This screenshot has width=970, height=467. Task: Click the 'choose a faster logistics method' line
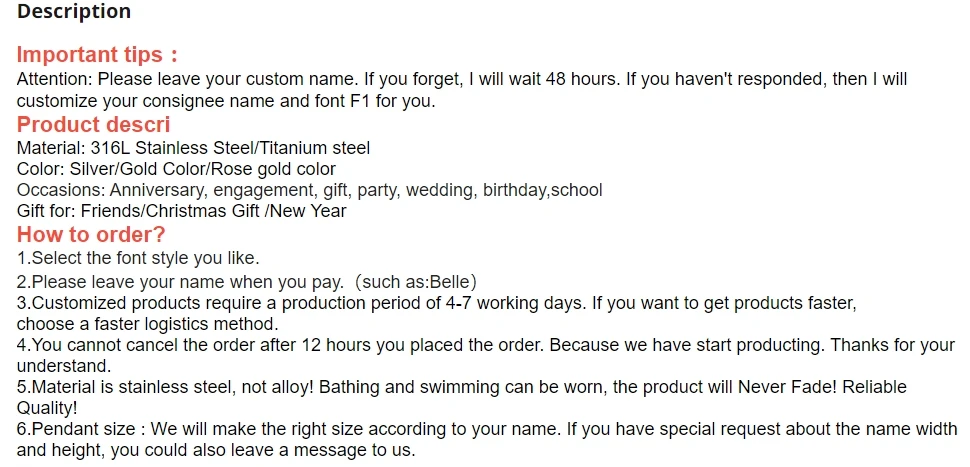click(148, 324)
